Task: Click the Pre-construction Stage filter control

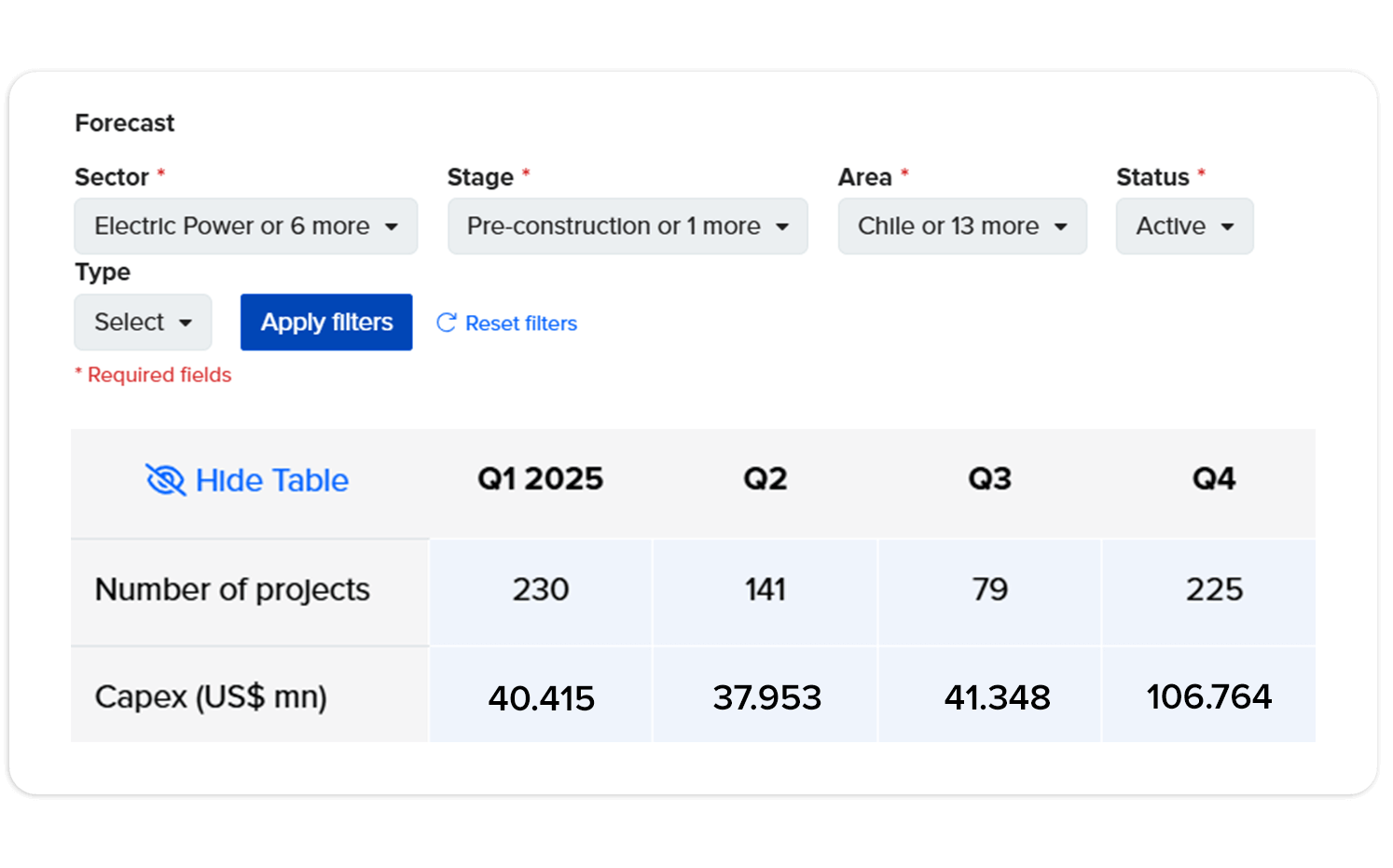Action: [x=627, y=226]
